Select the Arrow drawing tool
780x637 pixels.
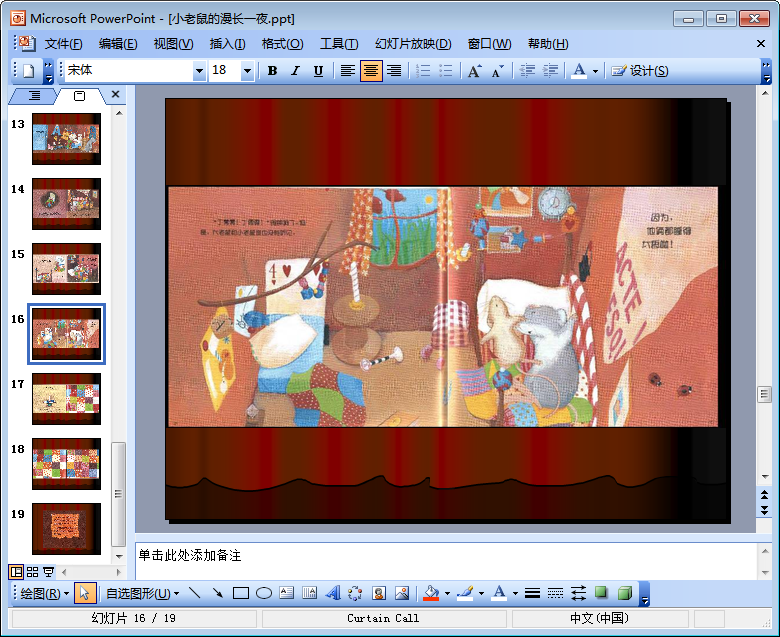pyautogui.click(x=217, y=593)
